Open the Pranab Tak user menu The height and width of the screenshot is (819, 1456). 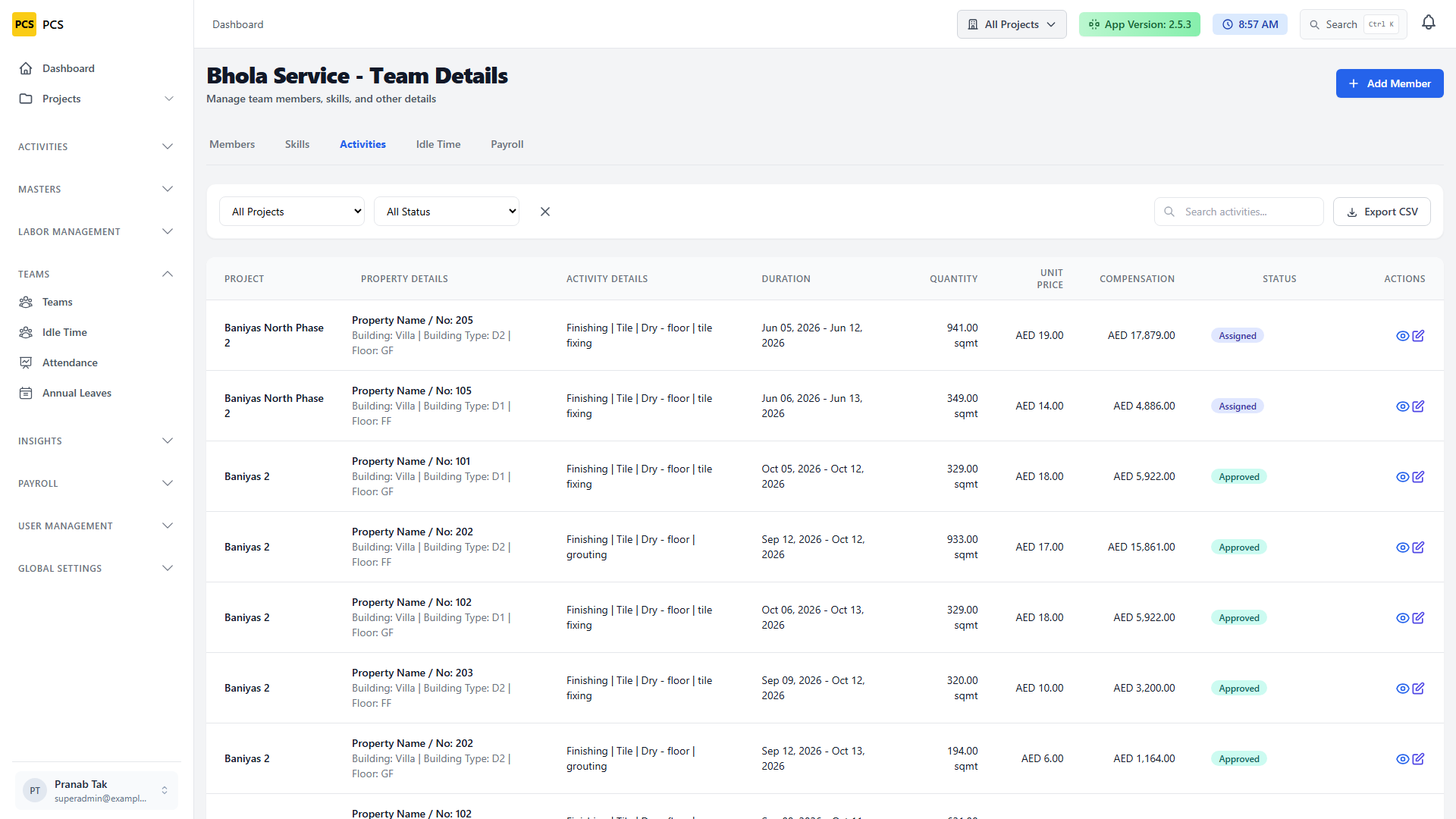pos(96,790)
